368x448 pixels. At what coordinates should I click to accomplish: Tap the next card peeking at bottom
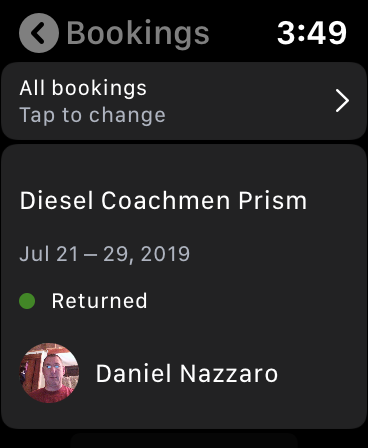tap(184, 441)
